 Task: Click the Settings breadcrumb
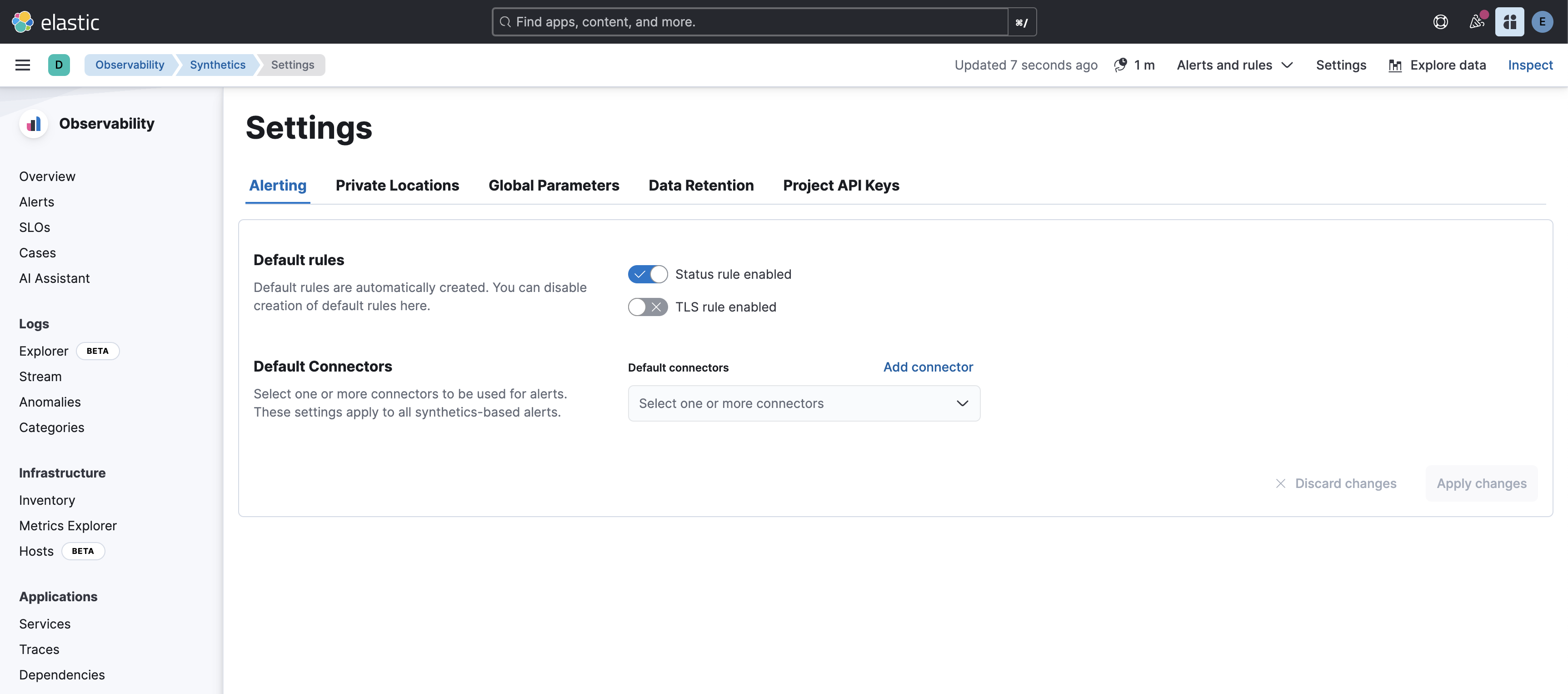[292, 65]
